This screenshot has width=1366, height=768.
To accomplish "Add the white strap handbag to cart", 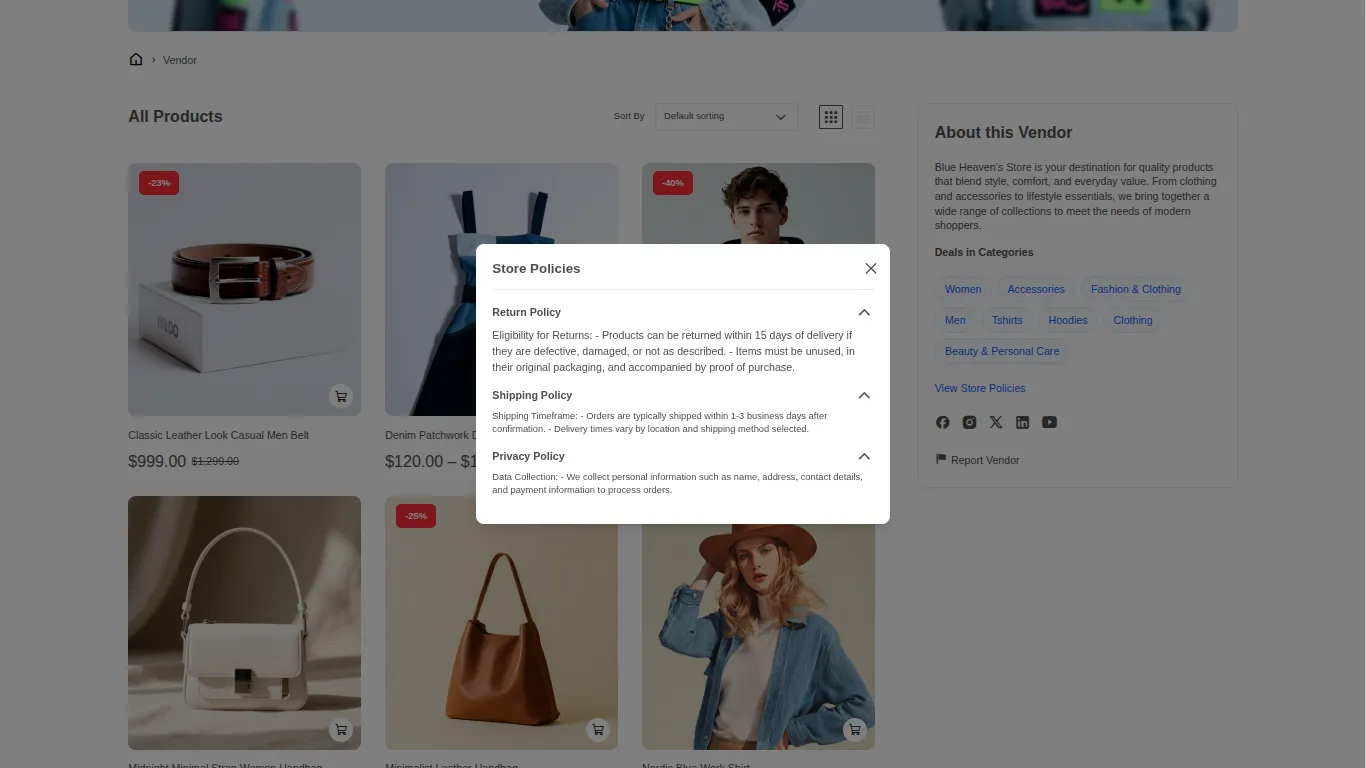I will [x=341, y=730].
